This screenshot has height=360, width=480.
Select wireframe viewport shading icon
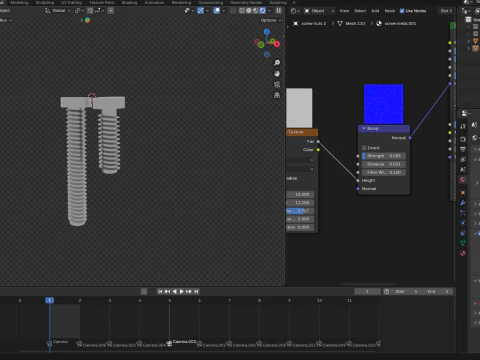click(242, 11)
